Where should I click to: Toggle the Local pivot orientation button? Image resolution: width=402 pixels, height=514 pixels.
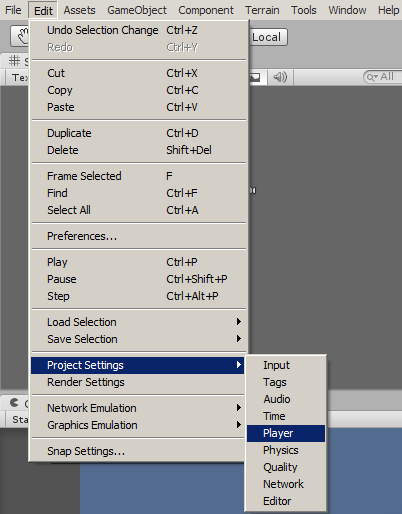[268, 37]
